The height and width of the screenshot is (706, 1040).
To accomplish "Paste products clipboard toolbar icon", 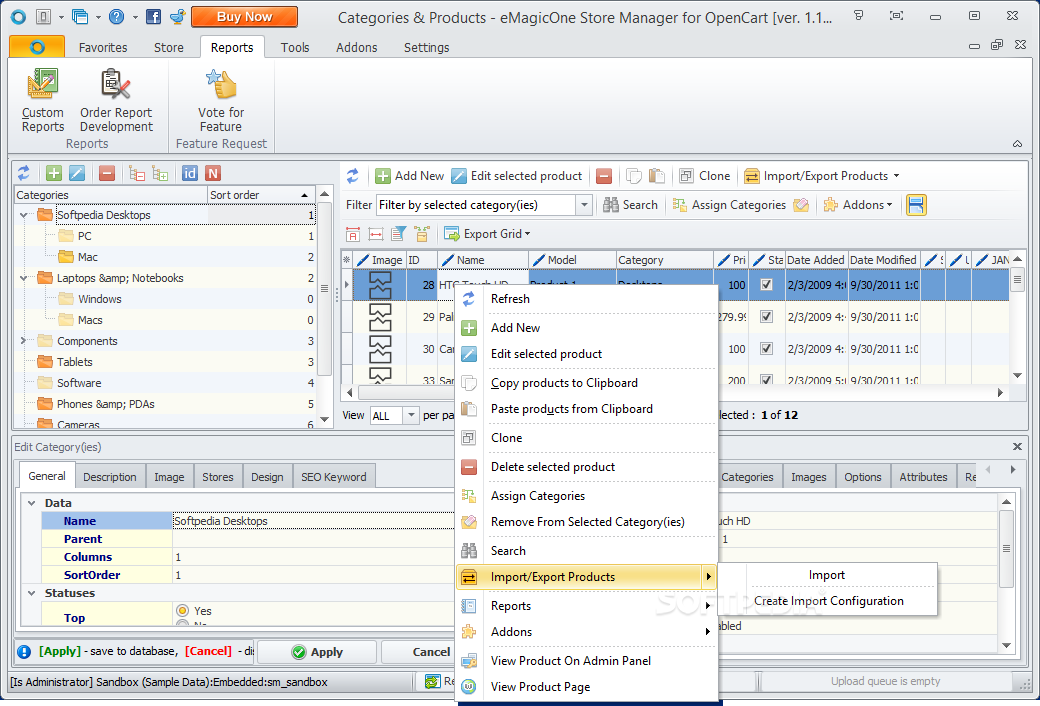I will tap(657, 176).
